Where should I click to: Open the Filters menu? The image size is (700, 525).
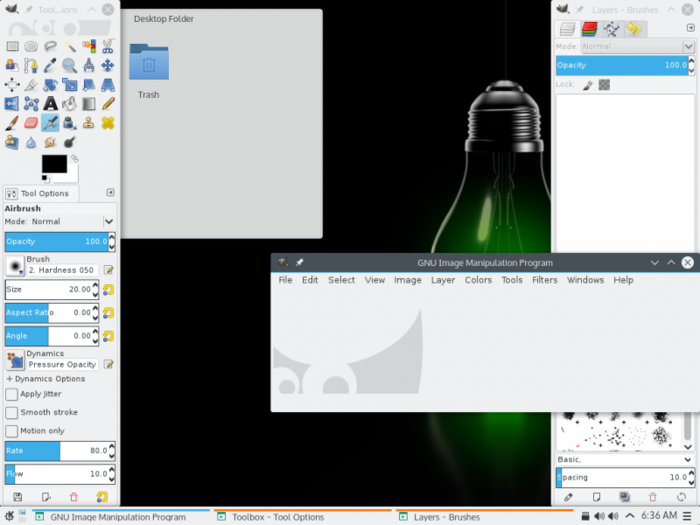(x=544, y=280)
